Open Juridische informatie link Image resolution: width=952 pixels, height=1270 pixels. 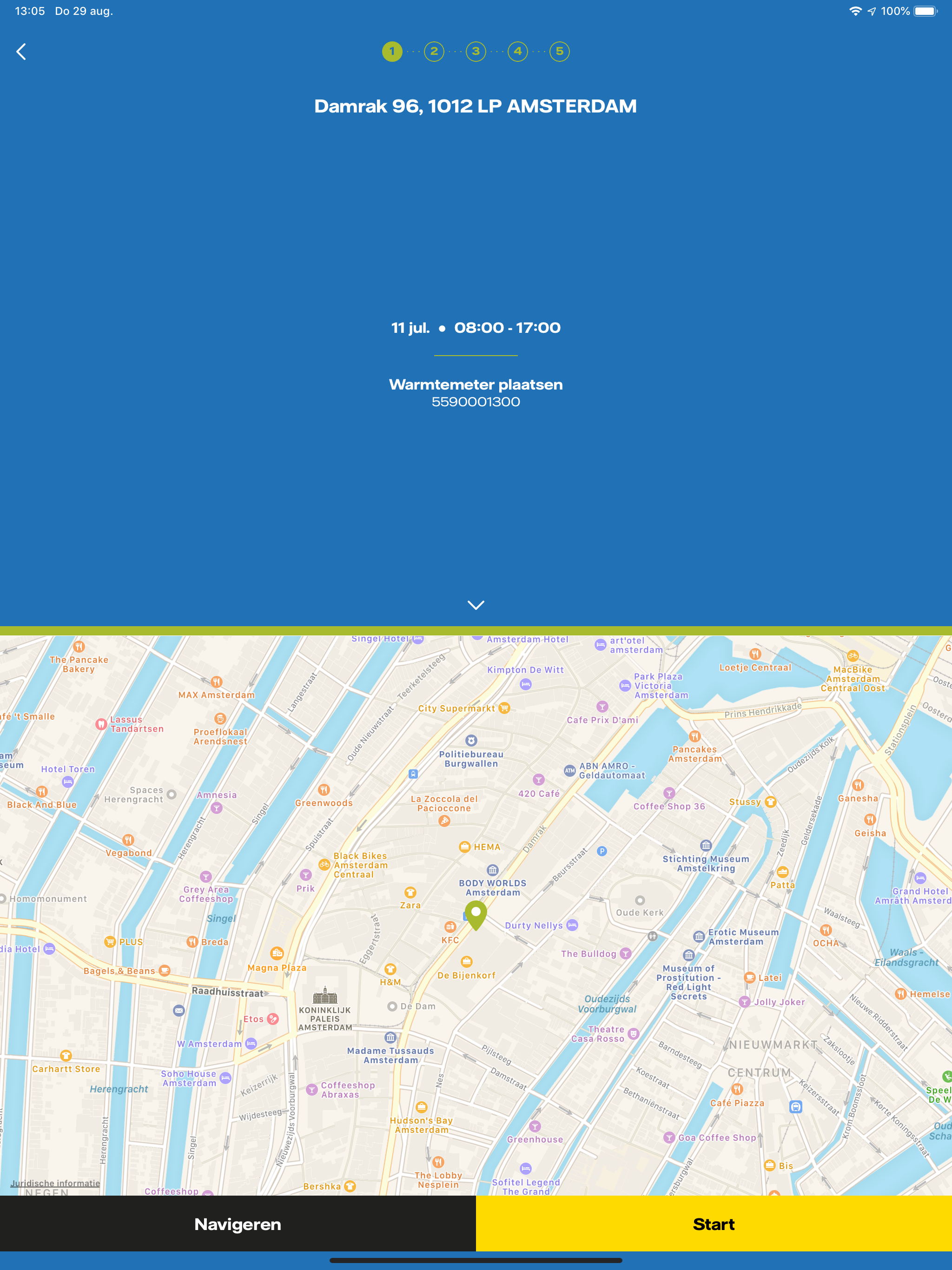[x=55, y=1183]
